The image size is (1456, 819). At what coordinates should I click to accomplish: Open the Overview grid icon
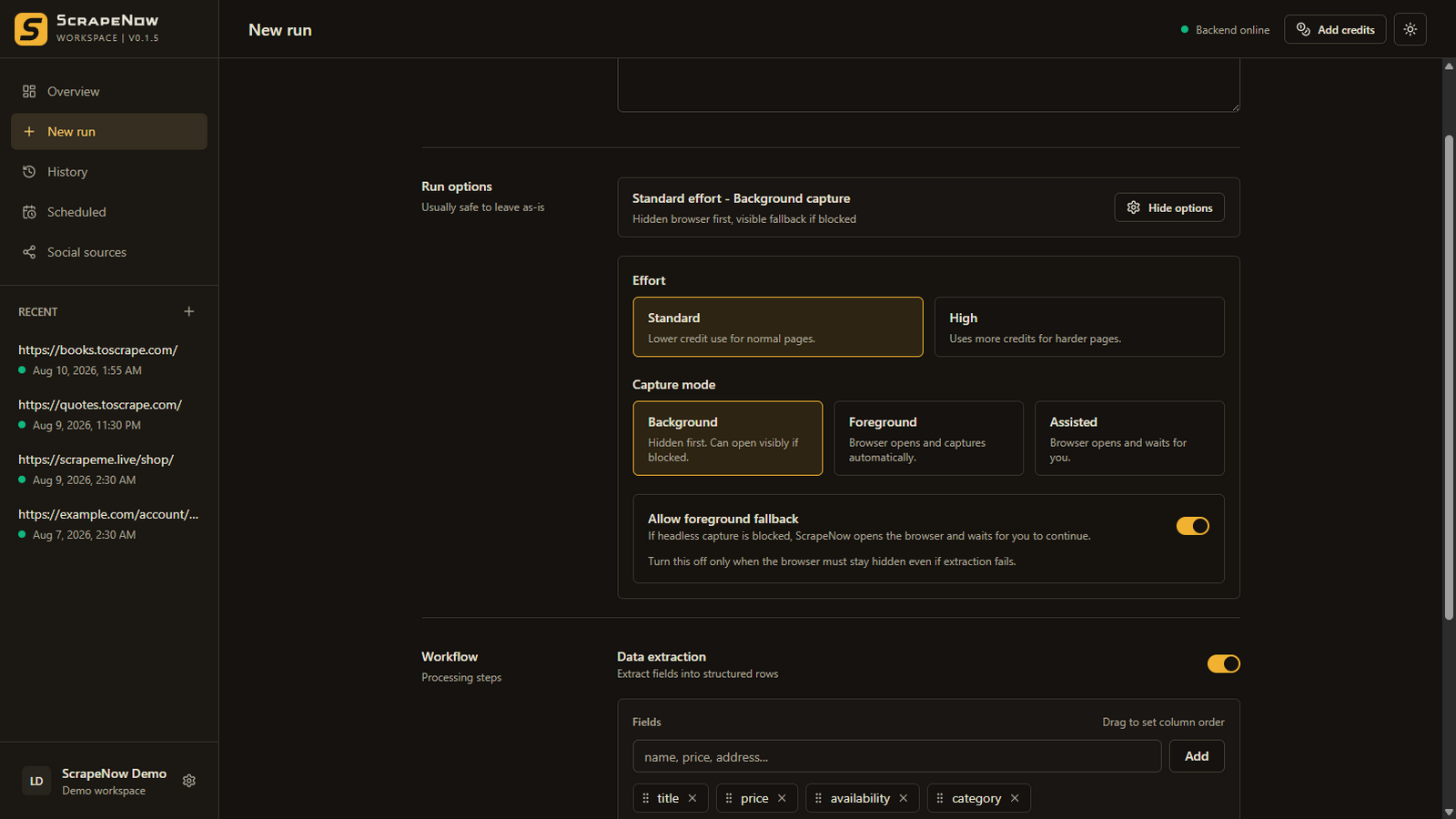tap(29, 92)
